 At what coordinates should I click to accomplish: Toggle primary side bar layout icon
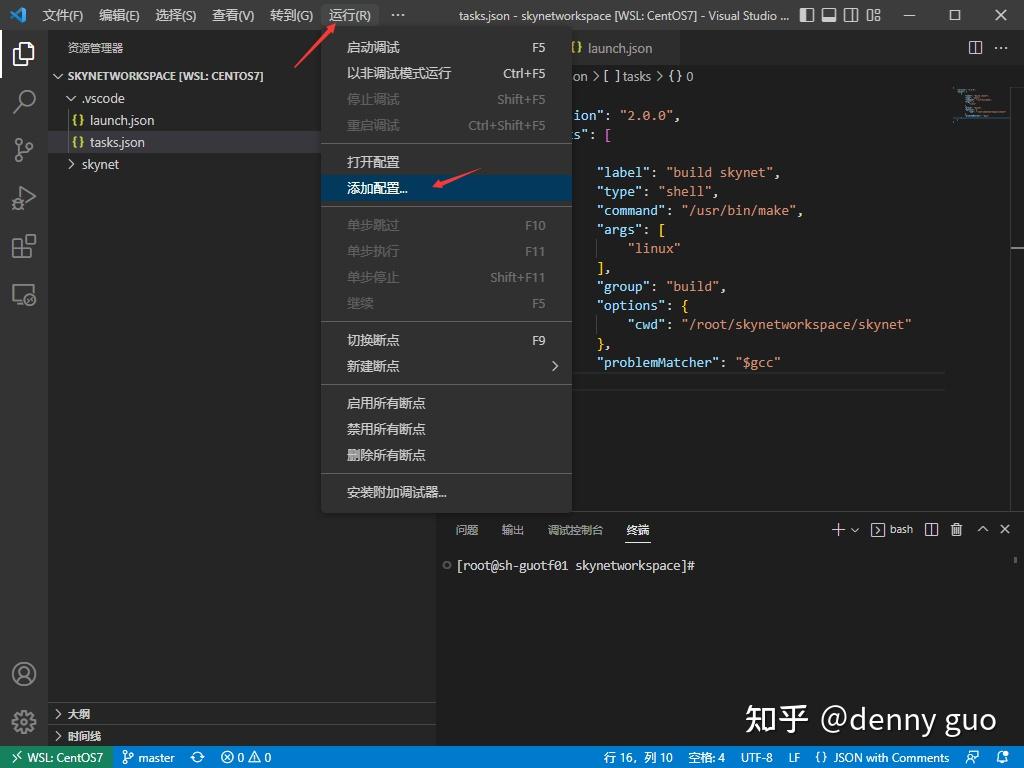click(x=807, y=15)
